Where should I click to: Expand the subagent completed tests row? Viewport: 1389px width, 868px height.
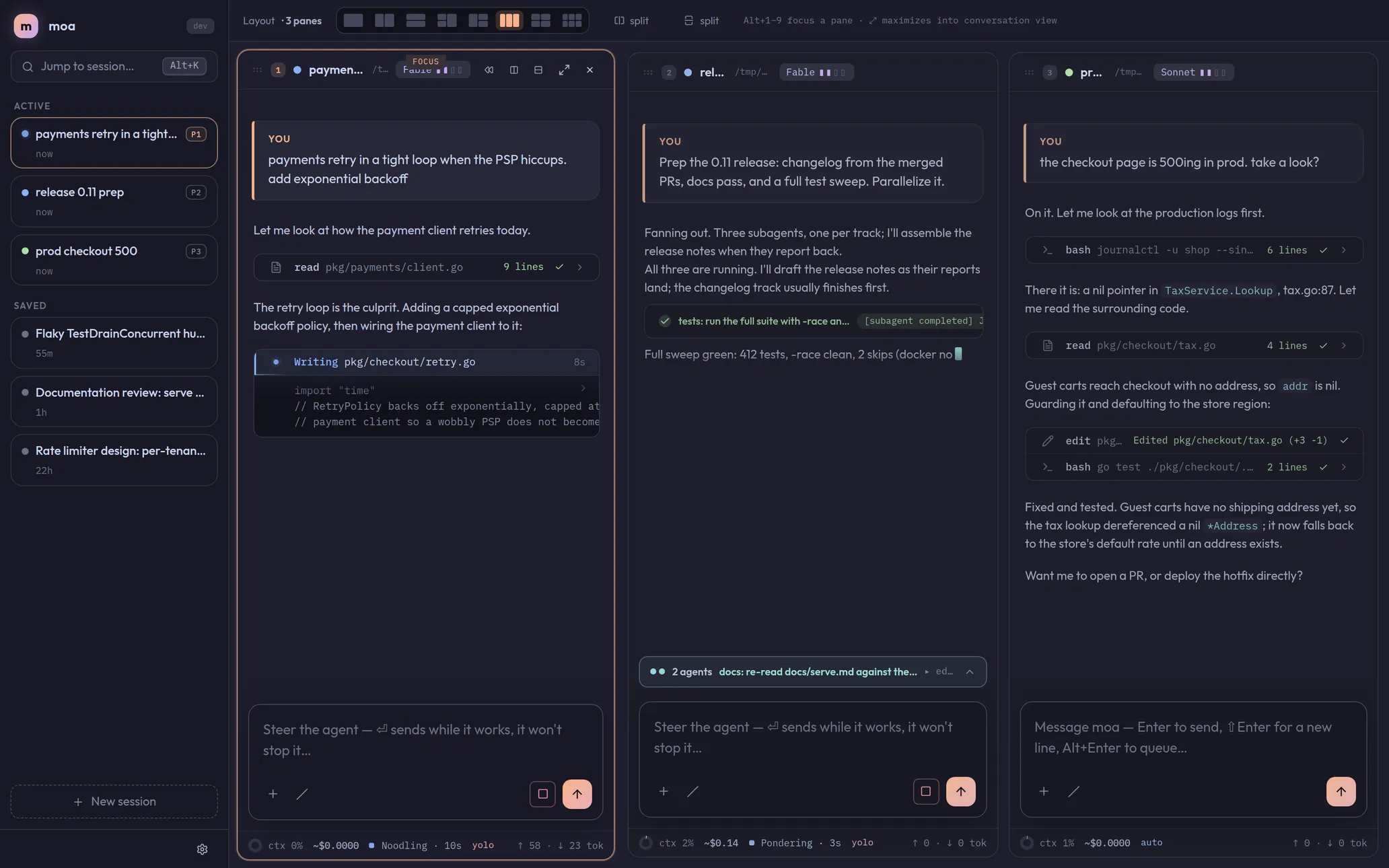(x=813, y=321)
